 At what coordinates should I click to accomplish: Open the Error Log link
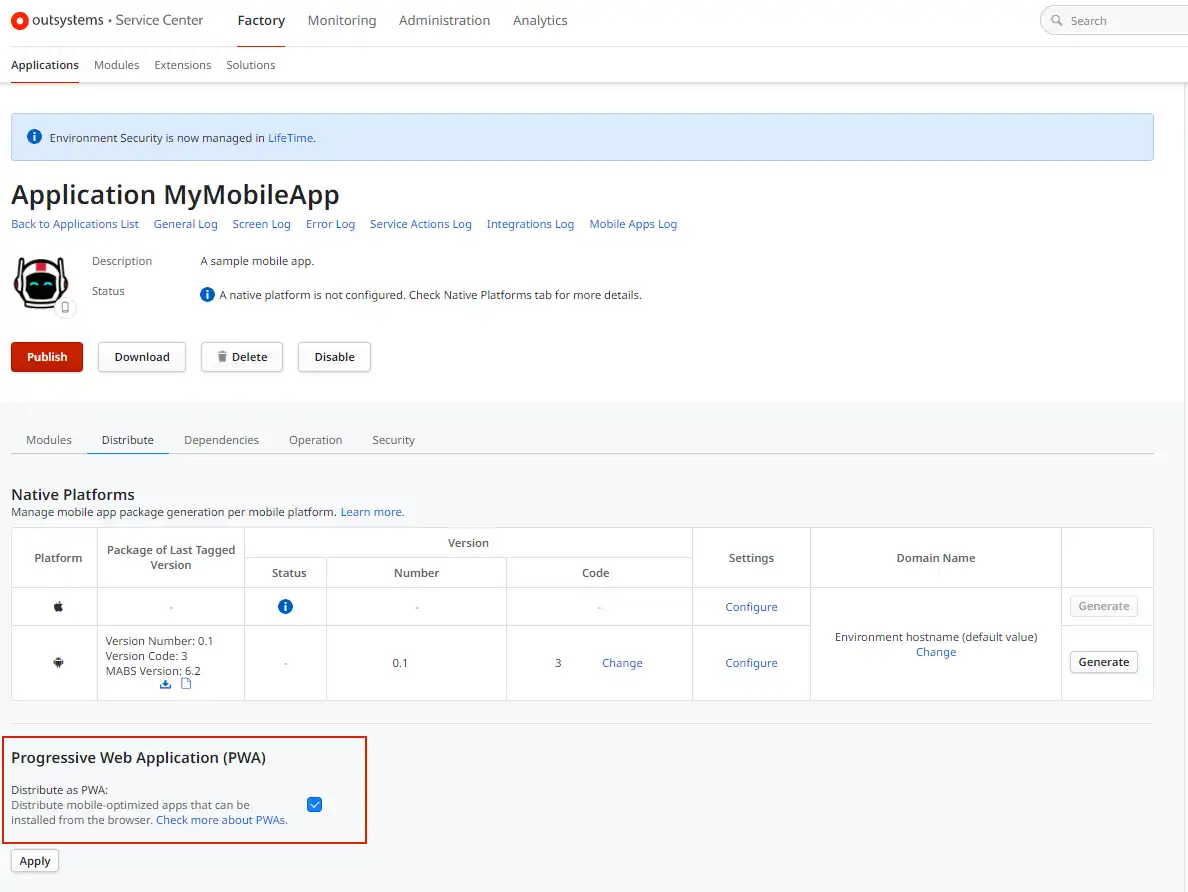330,224
